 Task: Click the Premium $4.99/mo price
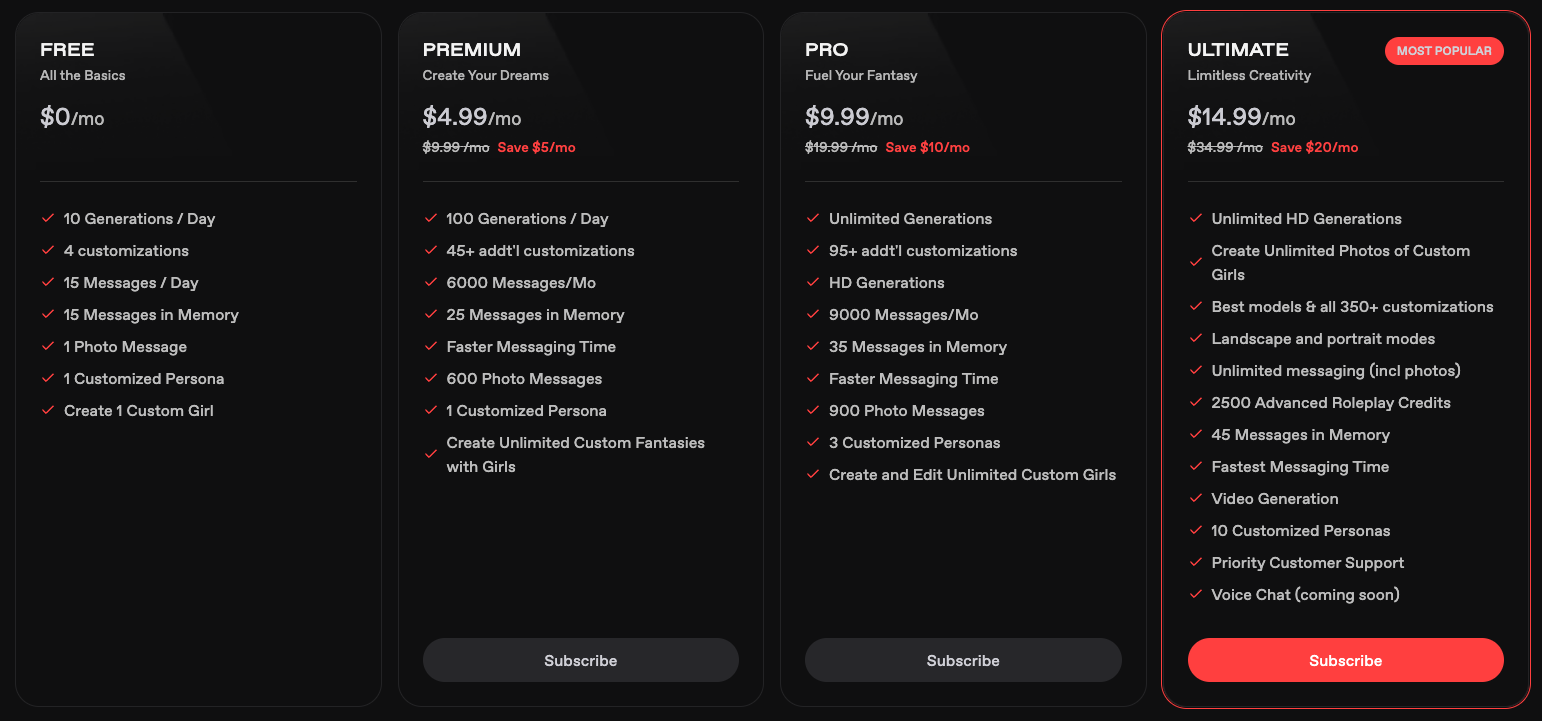click(471, 118)
